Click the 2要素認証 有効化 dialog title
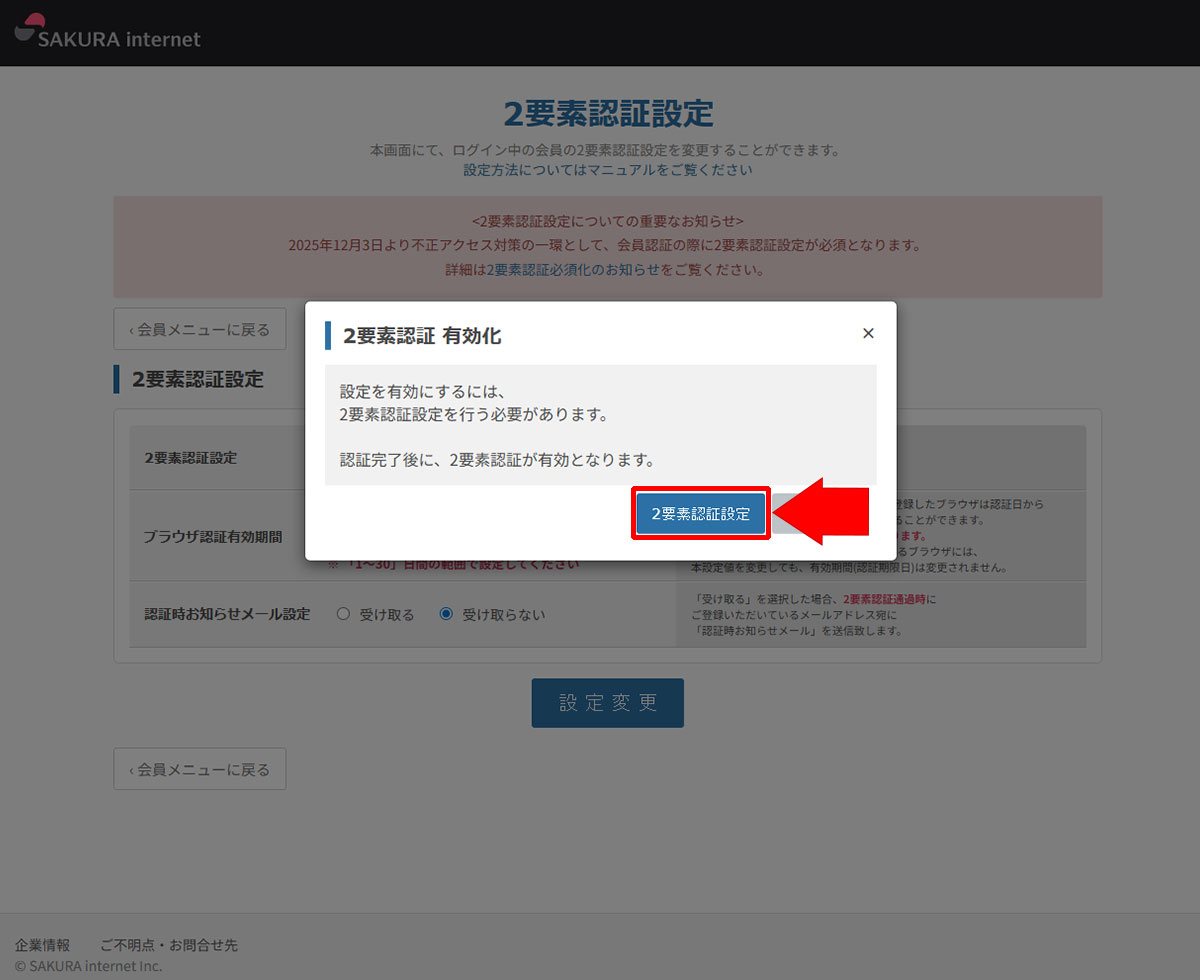 [421, 336]
